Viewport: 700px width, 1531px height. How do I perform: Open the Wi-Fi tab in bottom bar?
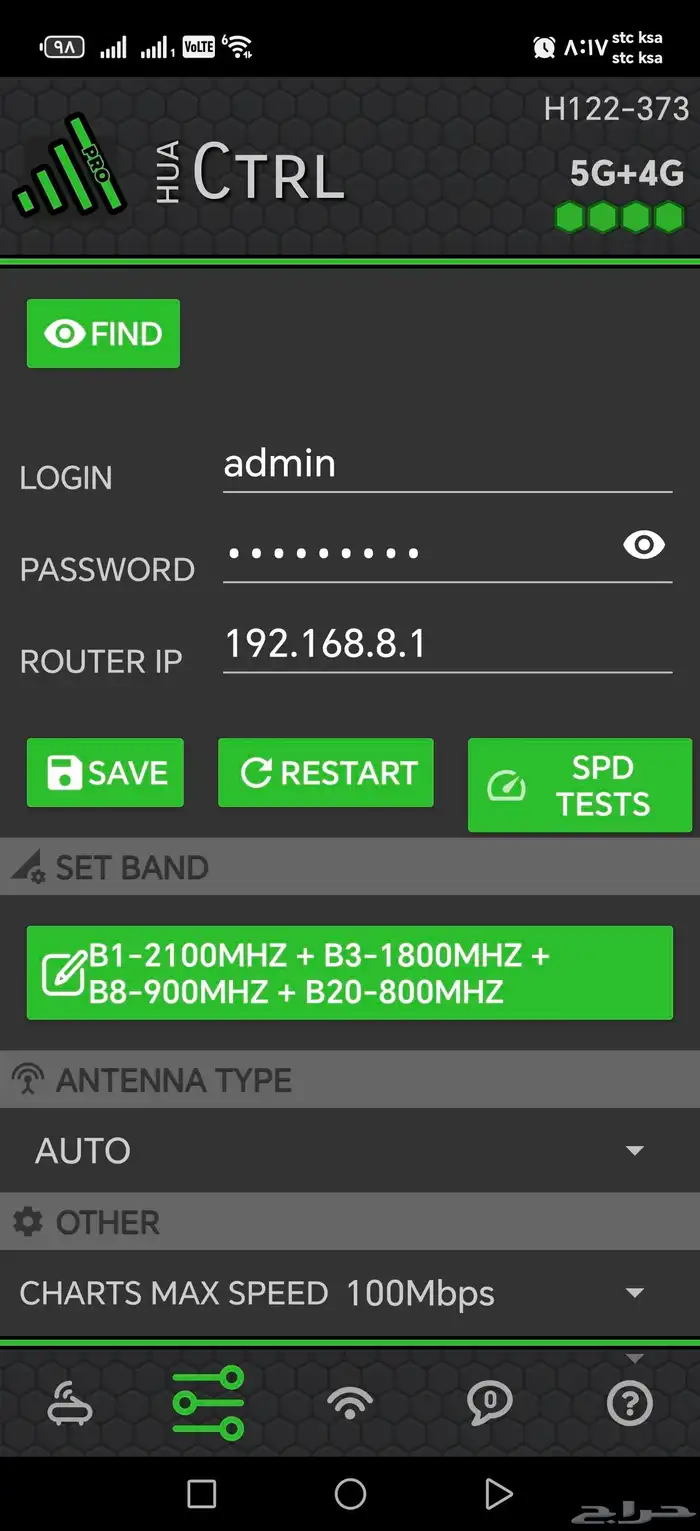[350, 1404]
